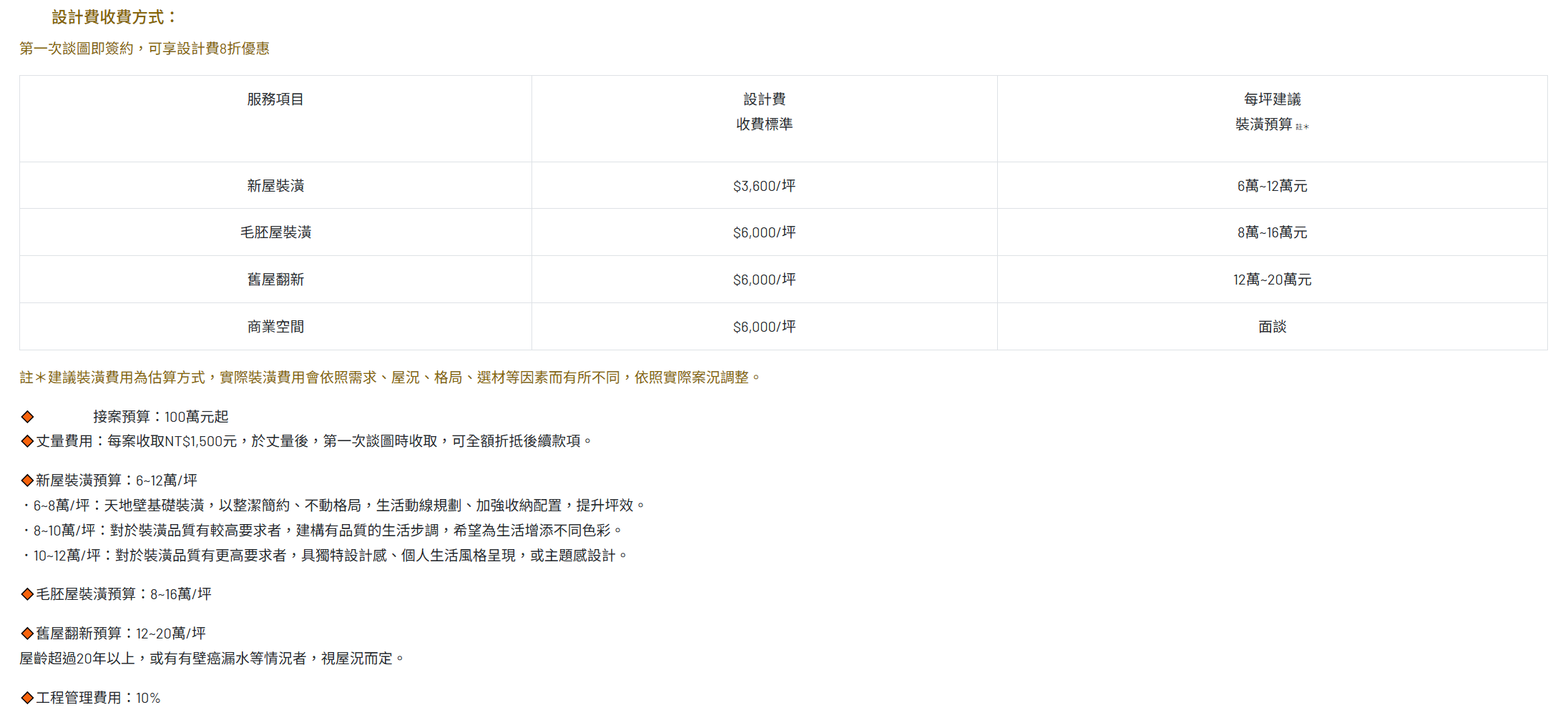Click the 8萬~16萬元 budget cell
1568x720 pixels.
click(1272, 232)
